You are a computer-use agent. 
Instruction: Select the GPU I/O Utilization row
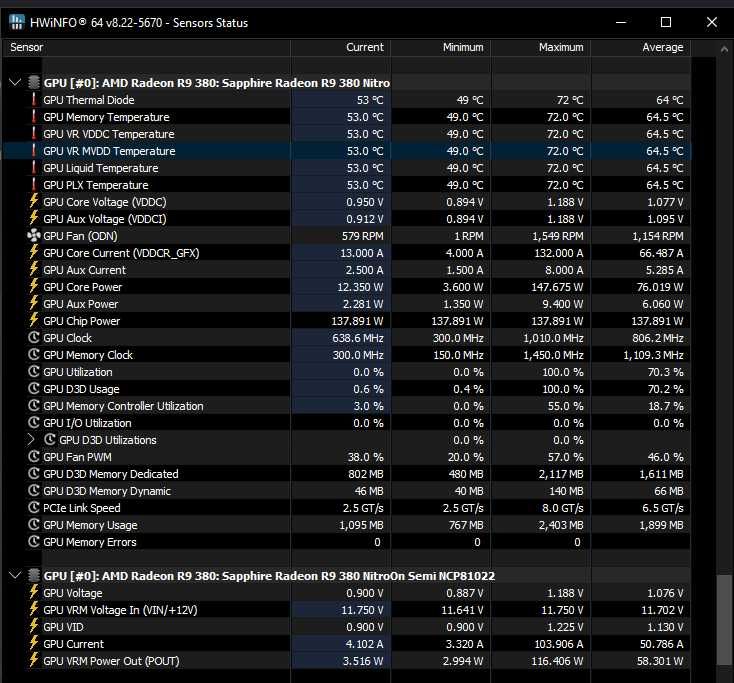(x=347, y=423)
